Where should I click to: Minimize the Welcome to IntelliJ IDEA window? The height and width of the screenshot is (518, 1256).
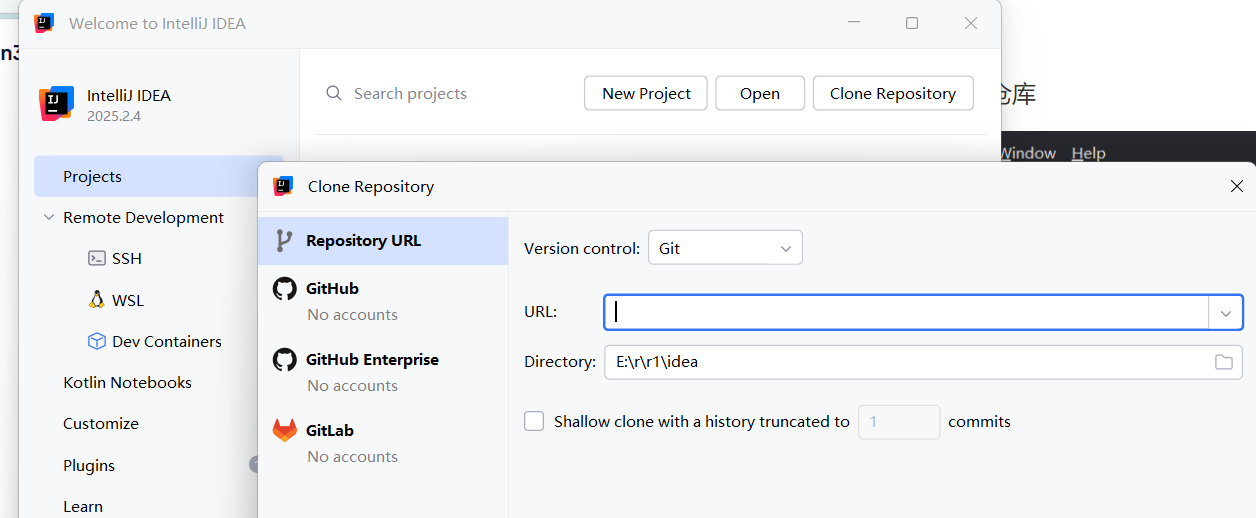853,23
